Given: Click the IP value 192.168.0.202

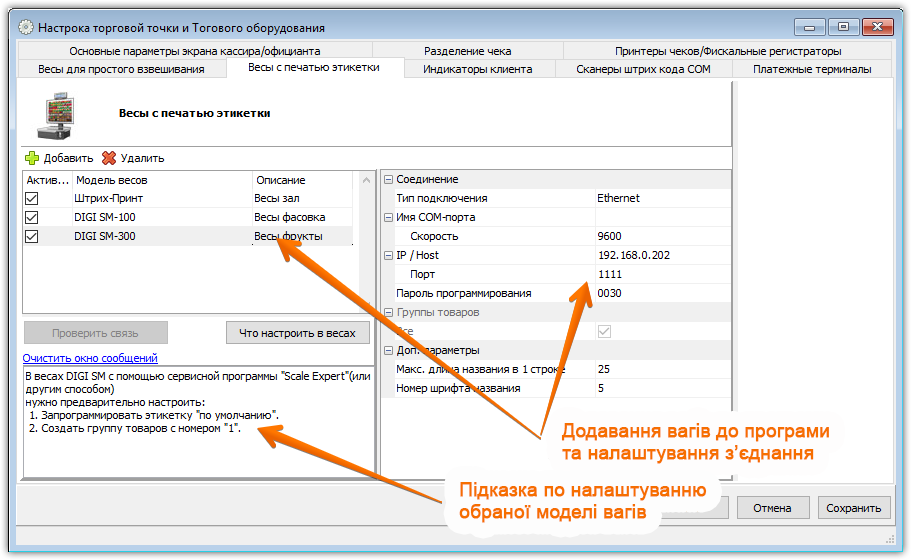Looking at the screenshot, I should pos(663,255).
